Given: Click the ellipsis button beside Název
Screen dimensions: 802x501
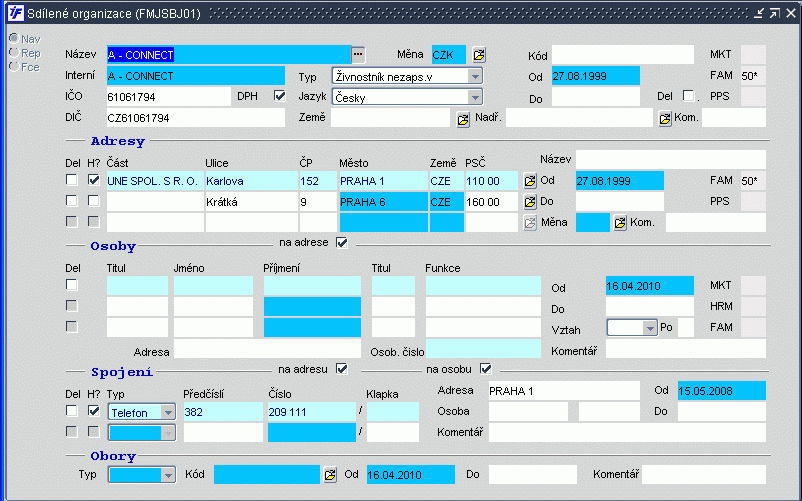Looking at the screenshot, I should pos(358,54).
